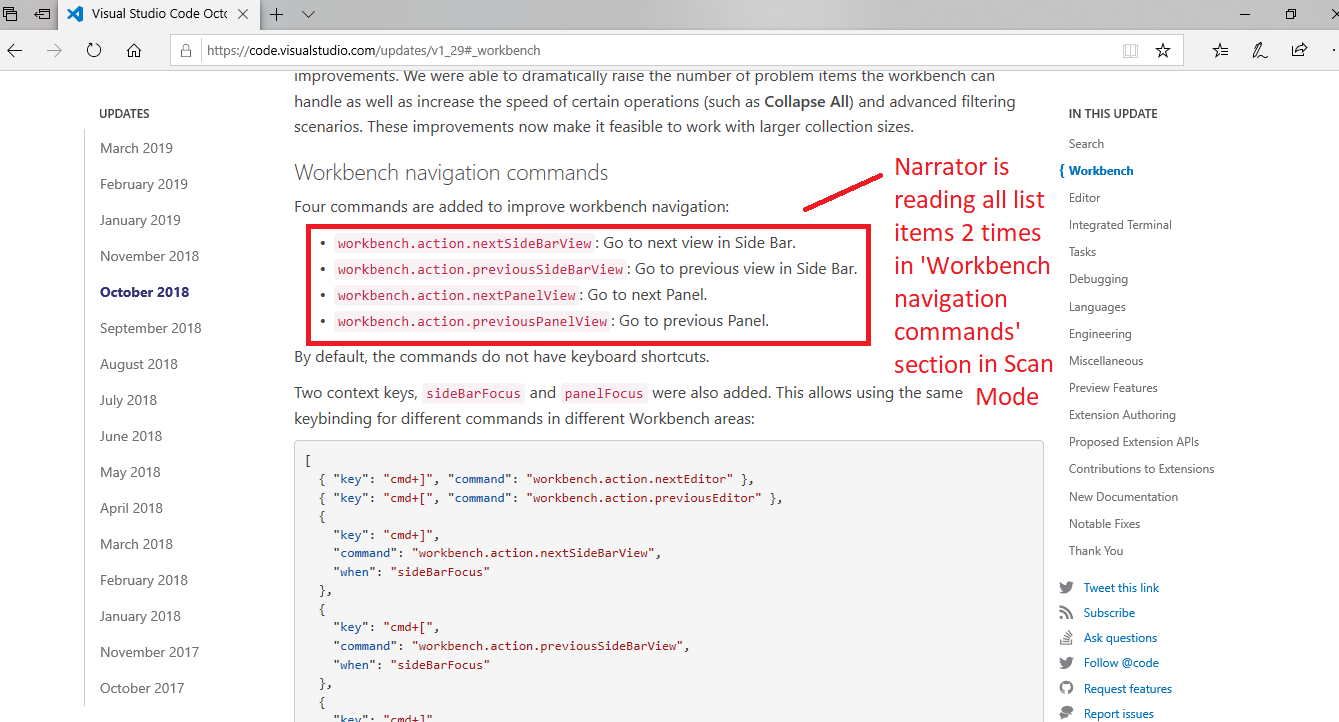Click the Add notes pen icon
This screenshot has height=722, width=1339.
1260,50
